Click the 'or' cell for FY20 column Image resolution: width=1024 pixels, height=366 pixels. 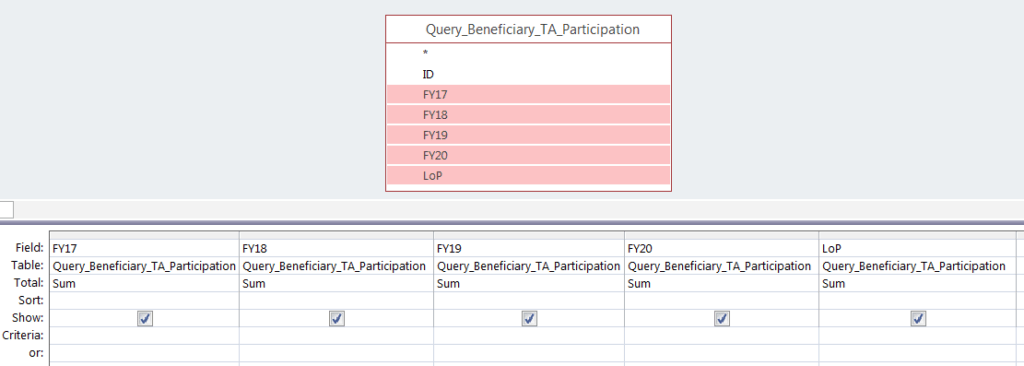[722, 353]
